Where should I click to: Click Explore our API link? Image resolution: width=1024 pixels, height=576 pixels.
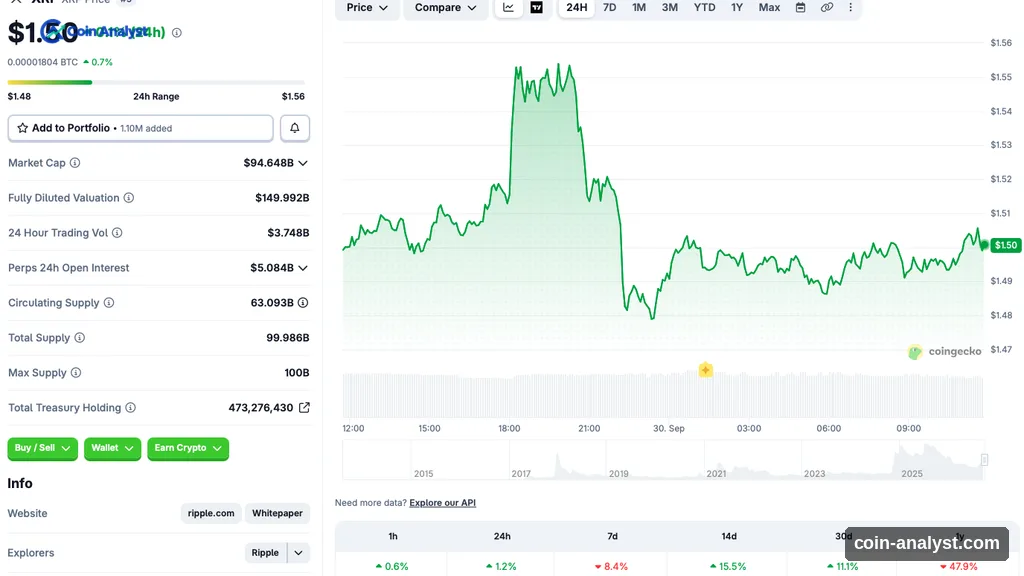tap(442, 503)
